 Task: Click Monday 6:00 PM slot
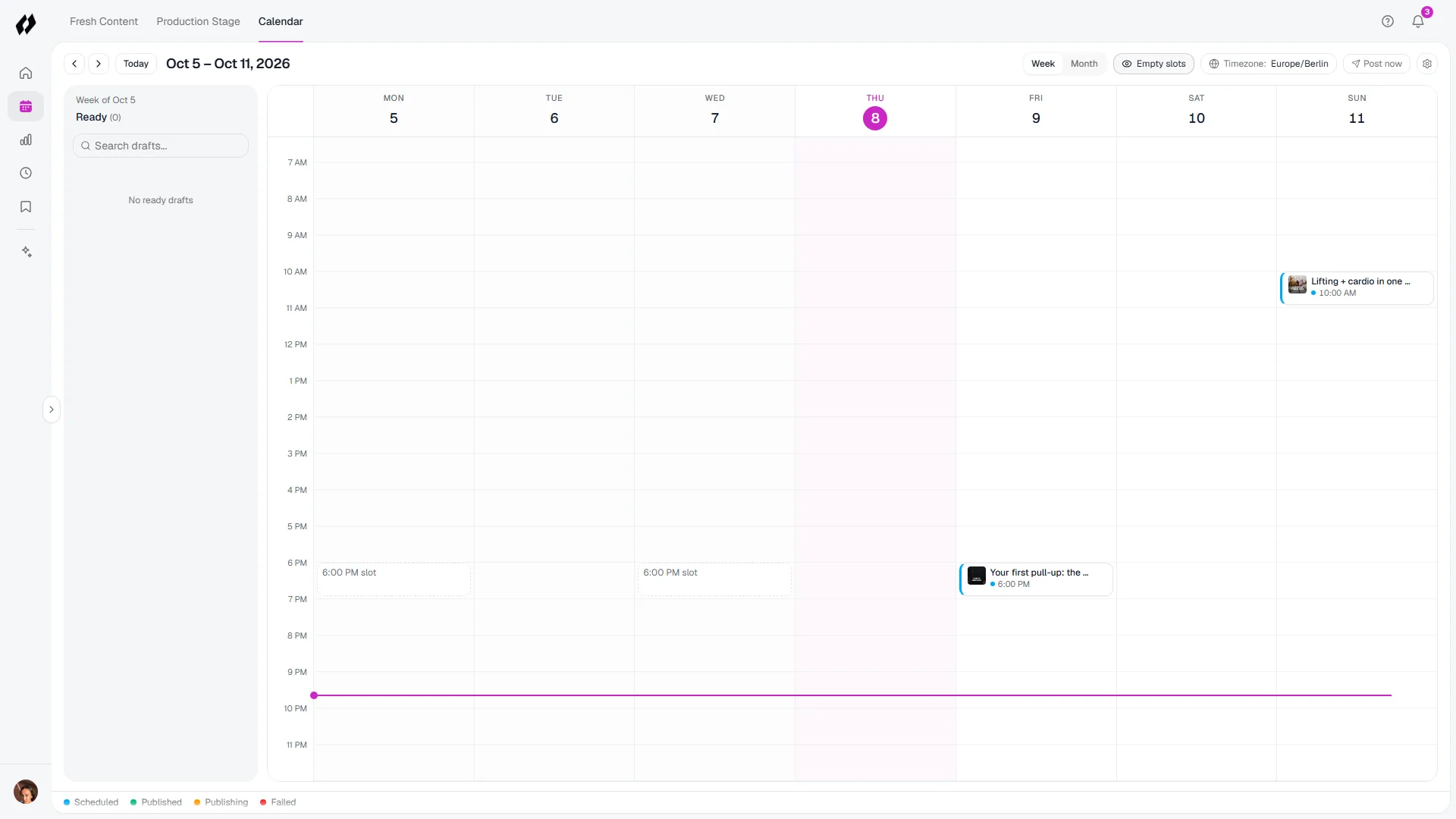tap(394, 579)
